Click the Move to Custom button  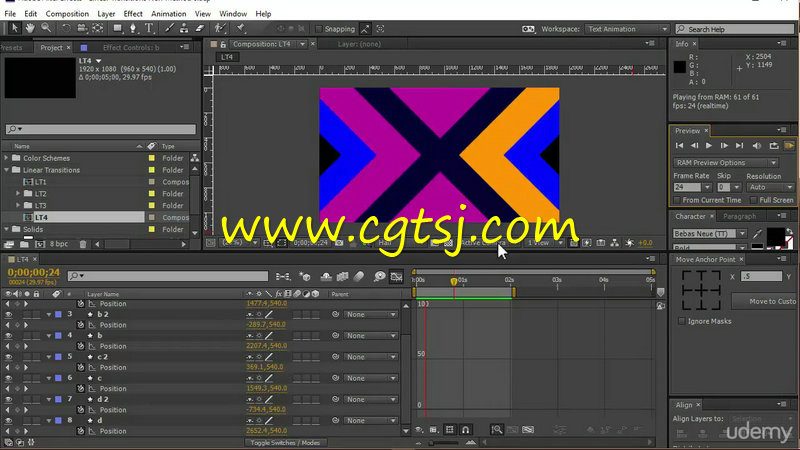765,302
